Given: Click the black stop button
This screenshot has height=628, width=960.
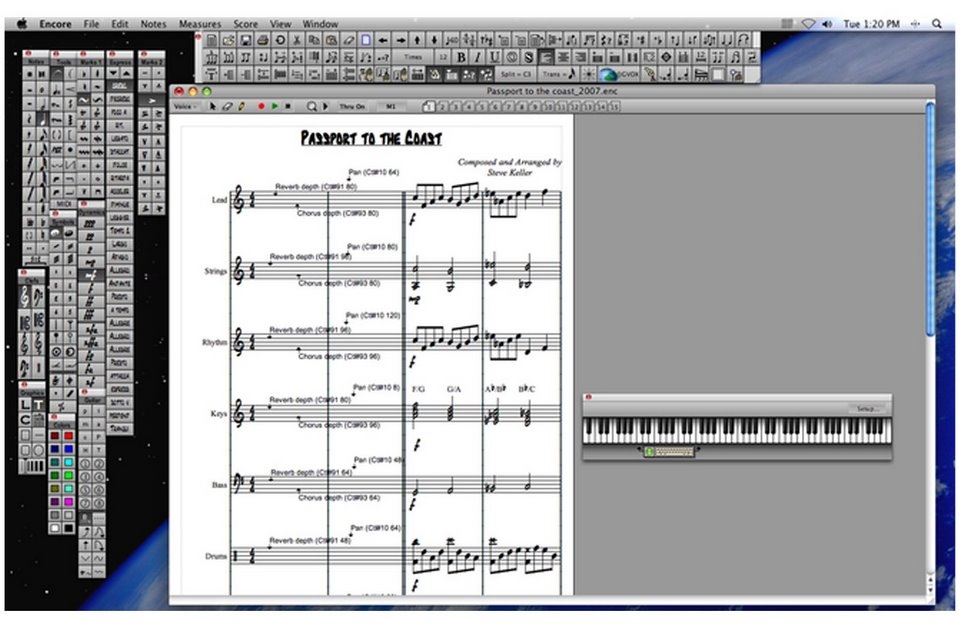Looking at the screenshot, I should pos(288,107).
